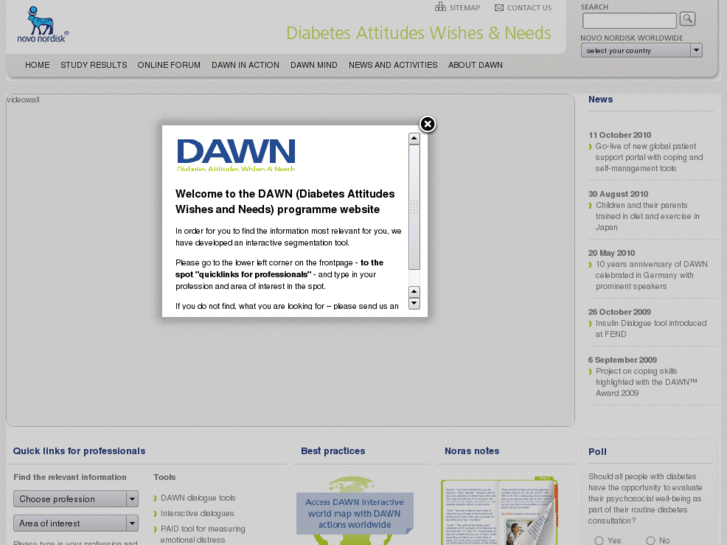The image size is (727, 545).
Task: Click the sitemap icon in header
Action: 440,7
